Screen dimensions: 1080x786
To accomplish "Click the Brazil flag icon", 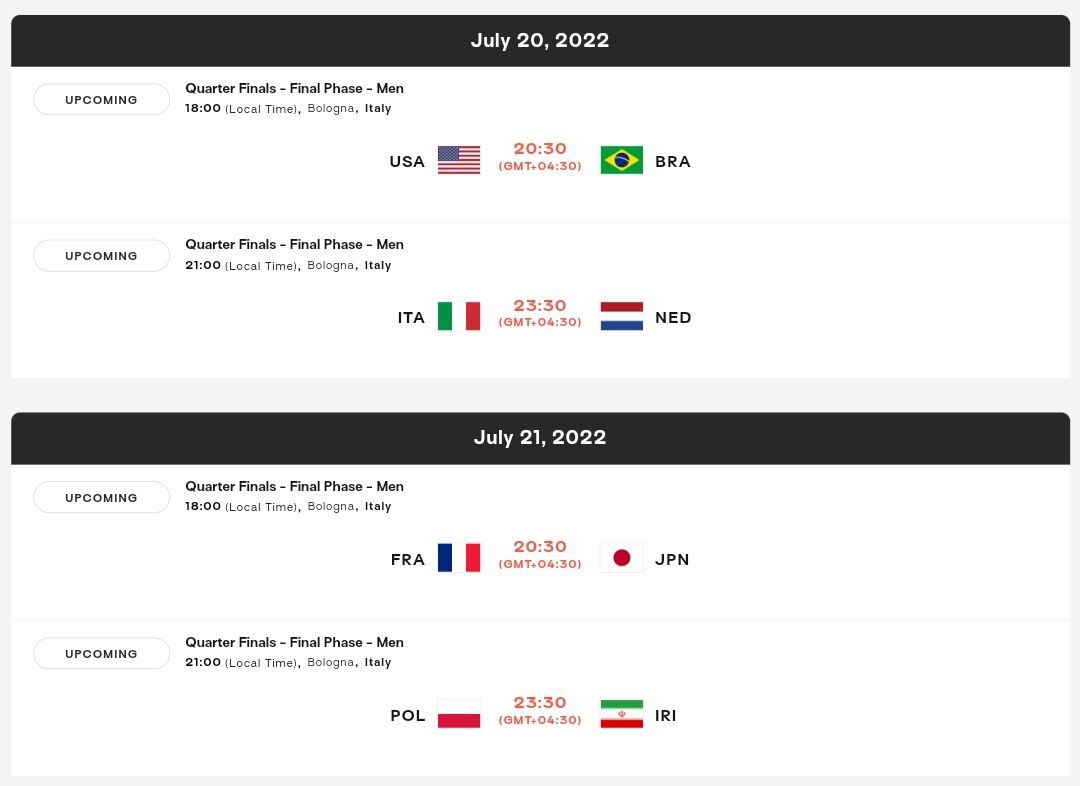I will 621,160.
